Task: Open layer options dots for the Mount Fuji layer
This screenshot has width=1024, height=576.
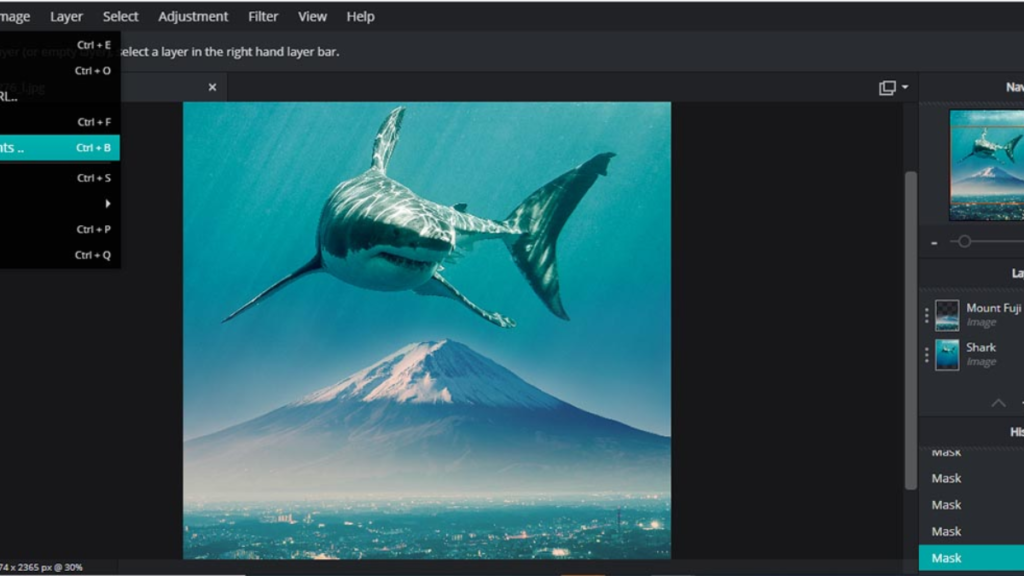Action: [925, 315]
